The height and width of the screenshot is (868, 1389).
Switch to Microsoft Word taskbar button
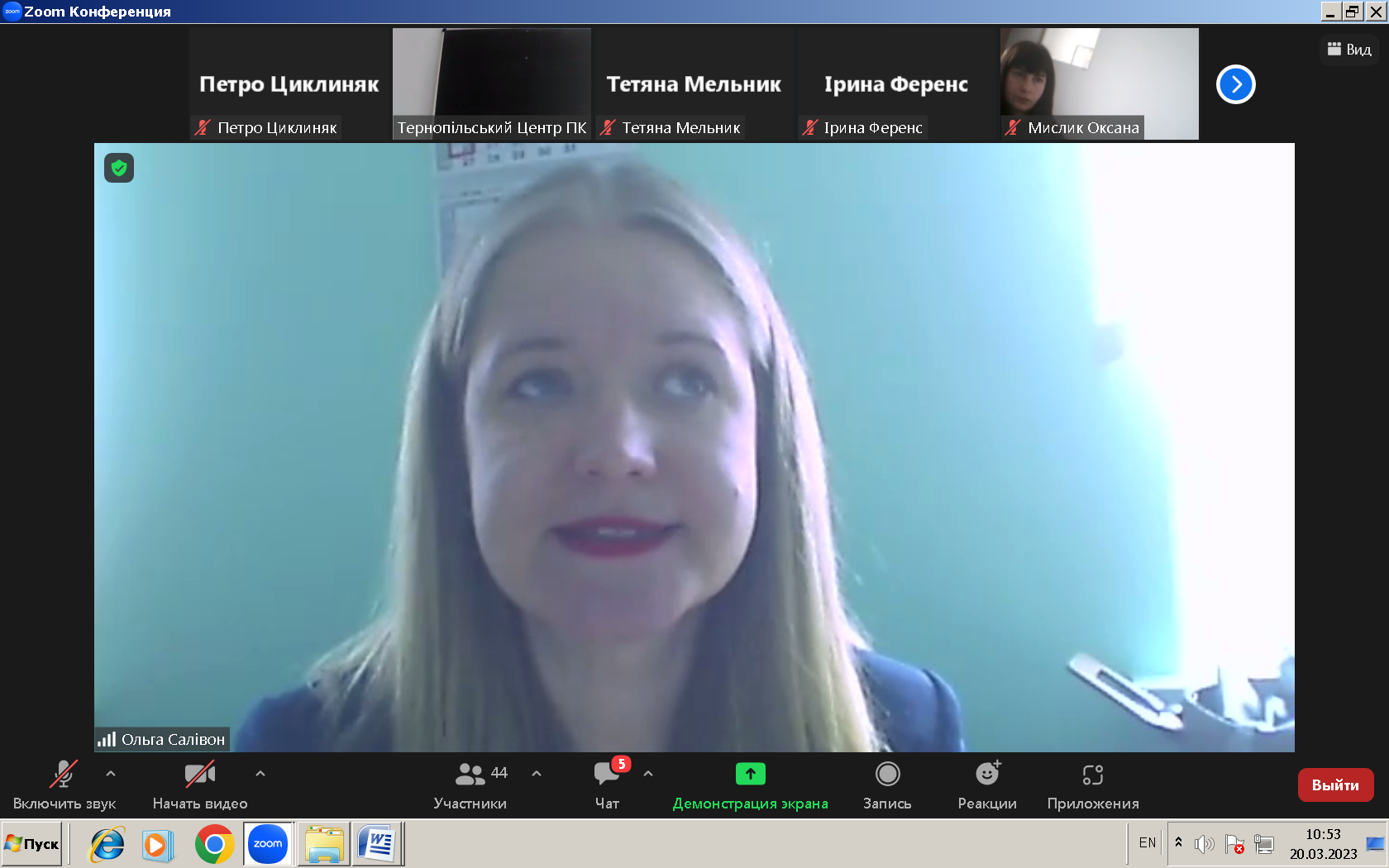coord(378,844)
